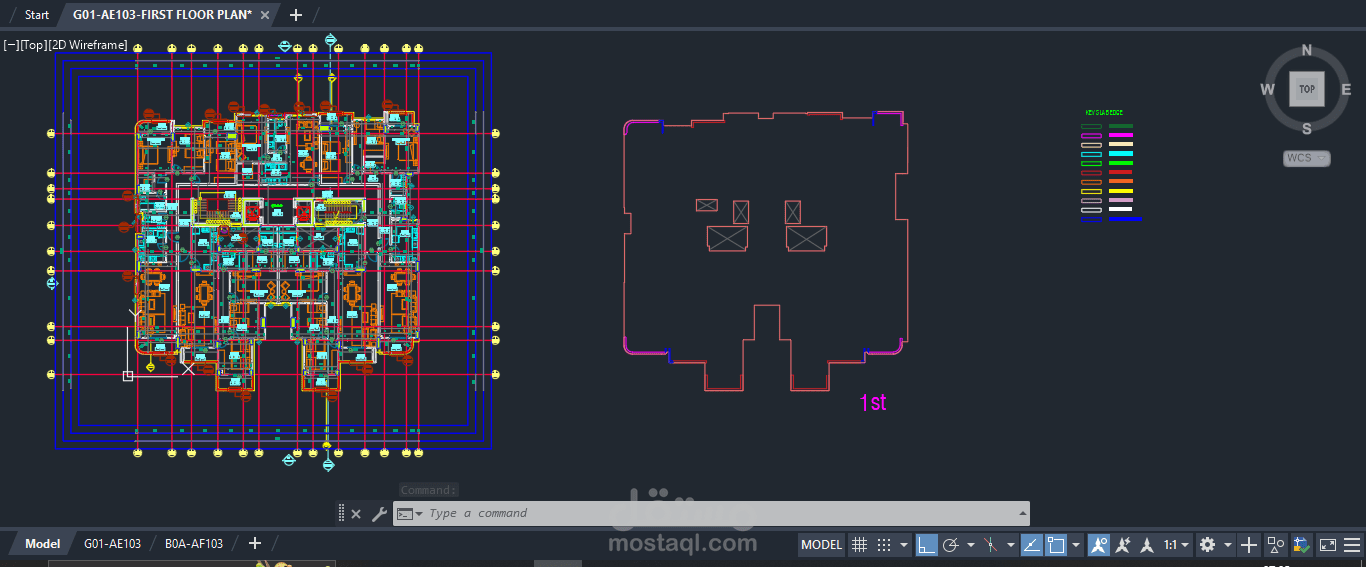Click the annotation visibility icon
This screenshot has height=567, width=1366.
tap(1099, 545)
